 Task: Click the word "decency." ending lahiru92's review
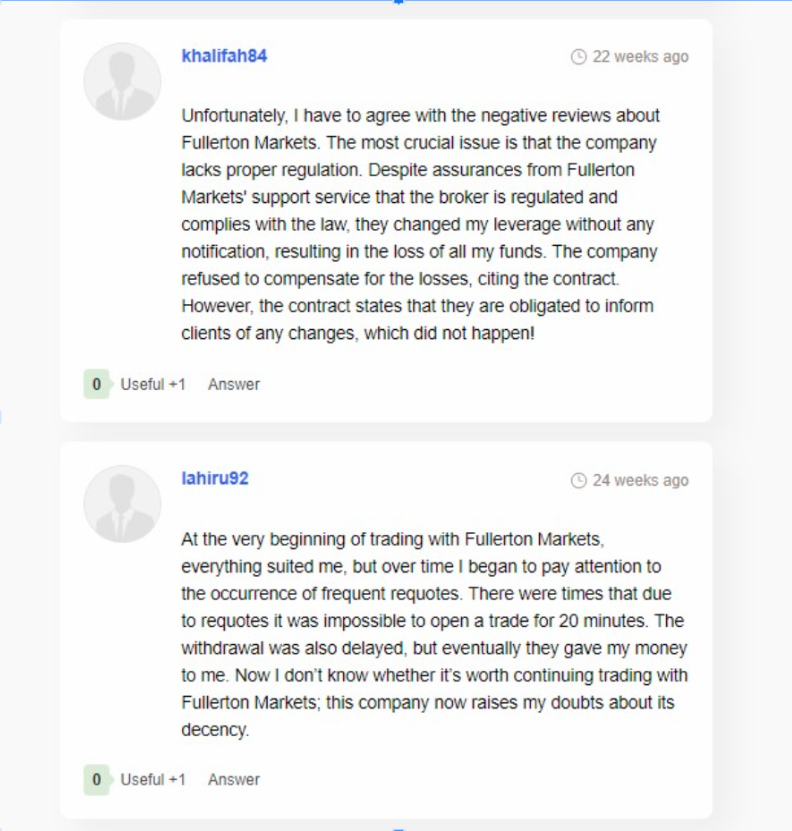click(x=214, y=730)
